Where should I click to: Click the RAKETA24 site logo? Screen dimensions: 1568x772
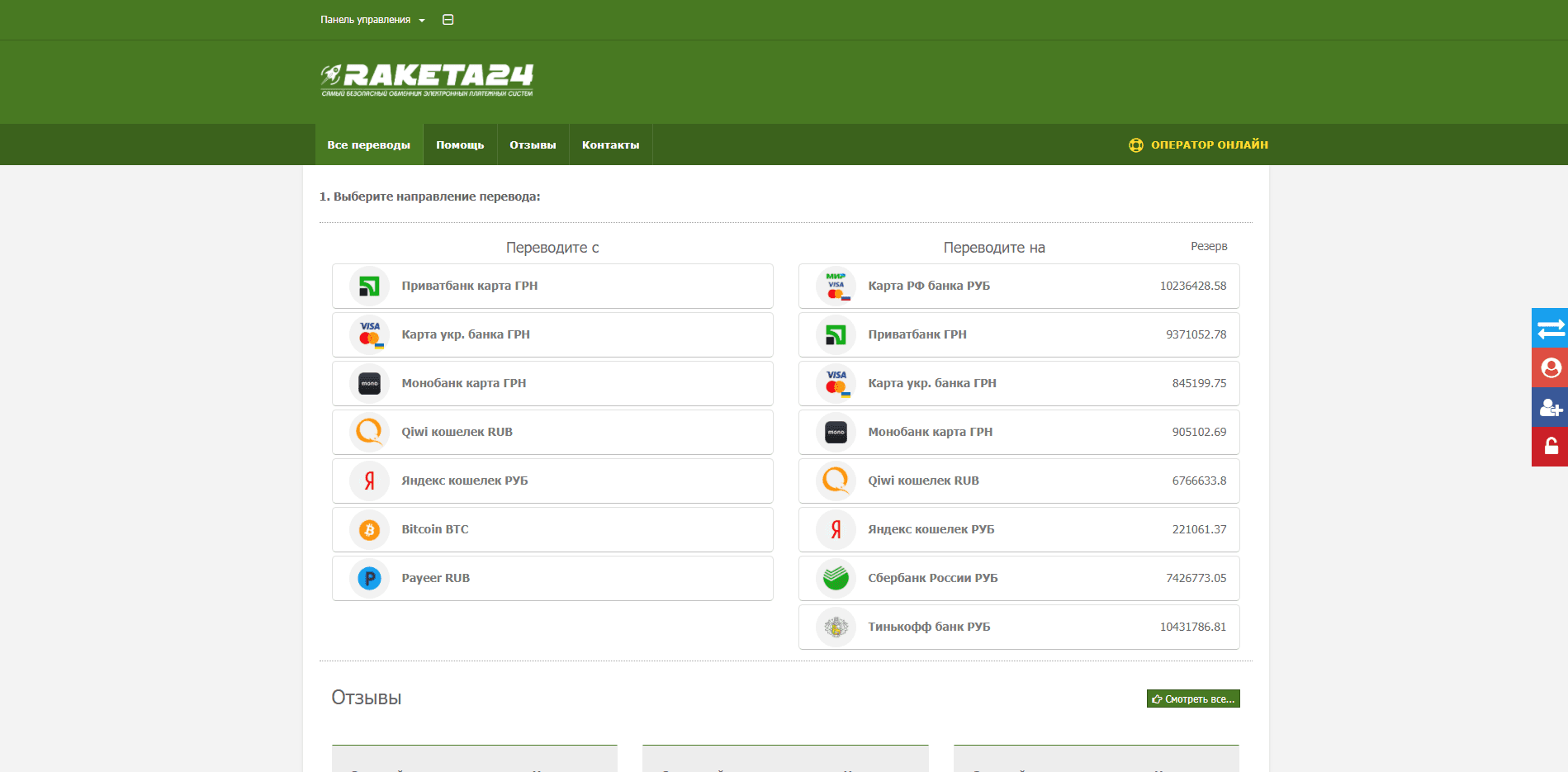point(427,80)
